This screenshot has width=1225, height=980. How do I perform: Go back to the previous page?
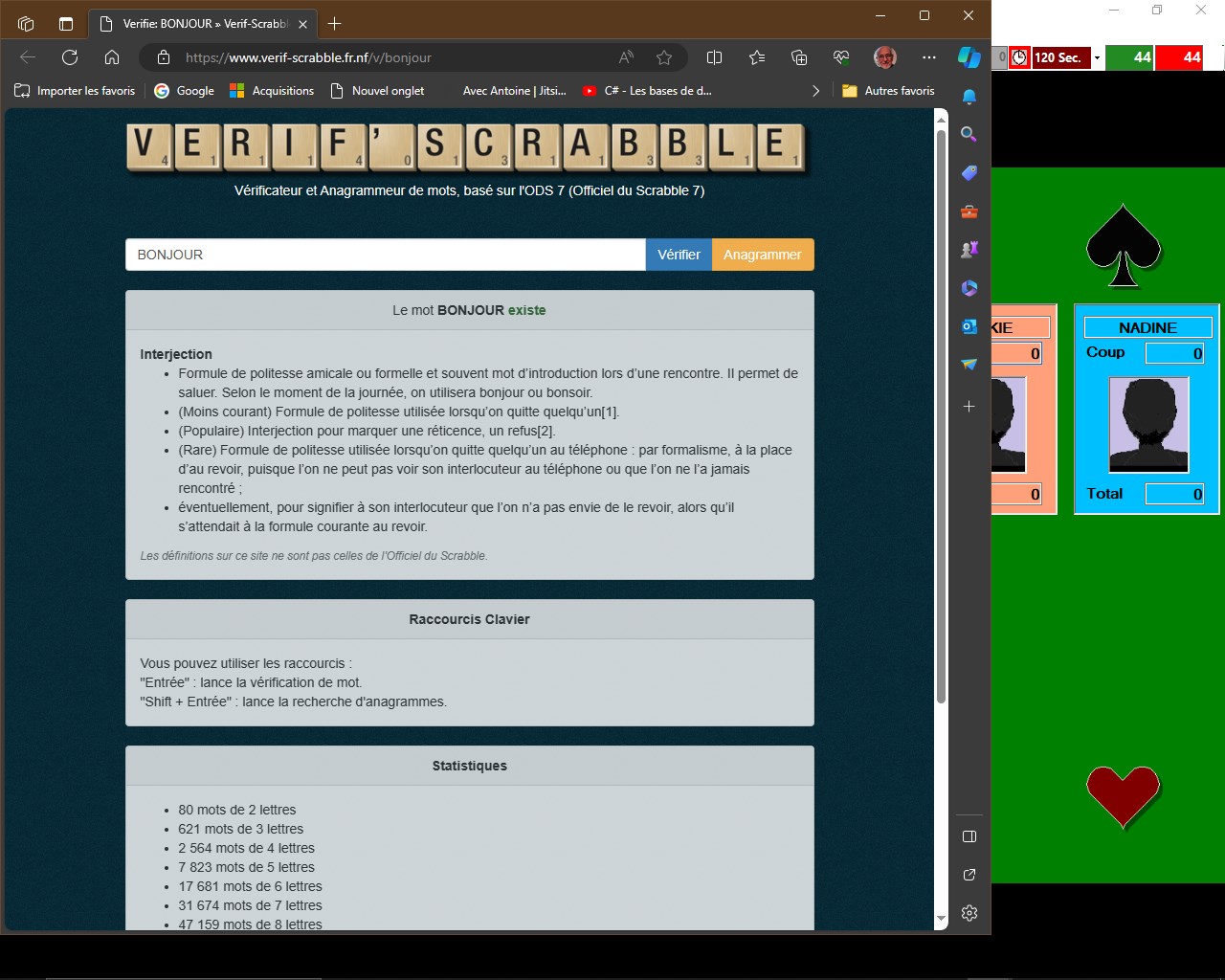pos(28,57)
